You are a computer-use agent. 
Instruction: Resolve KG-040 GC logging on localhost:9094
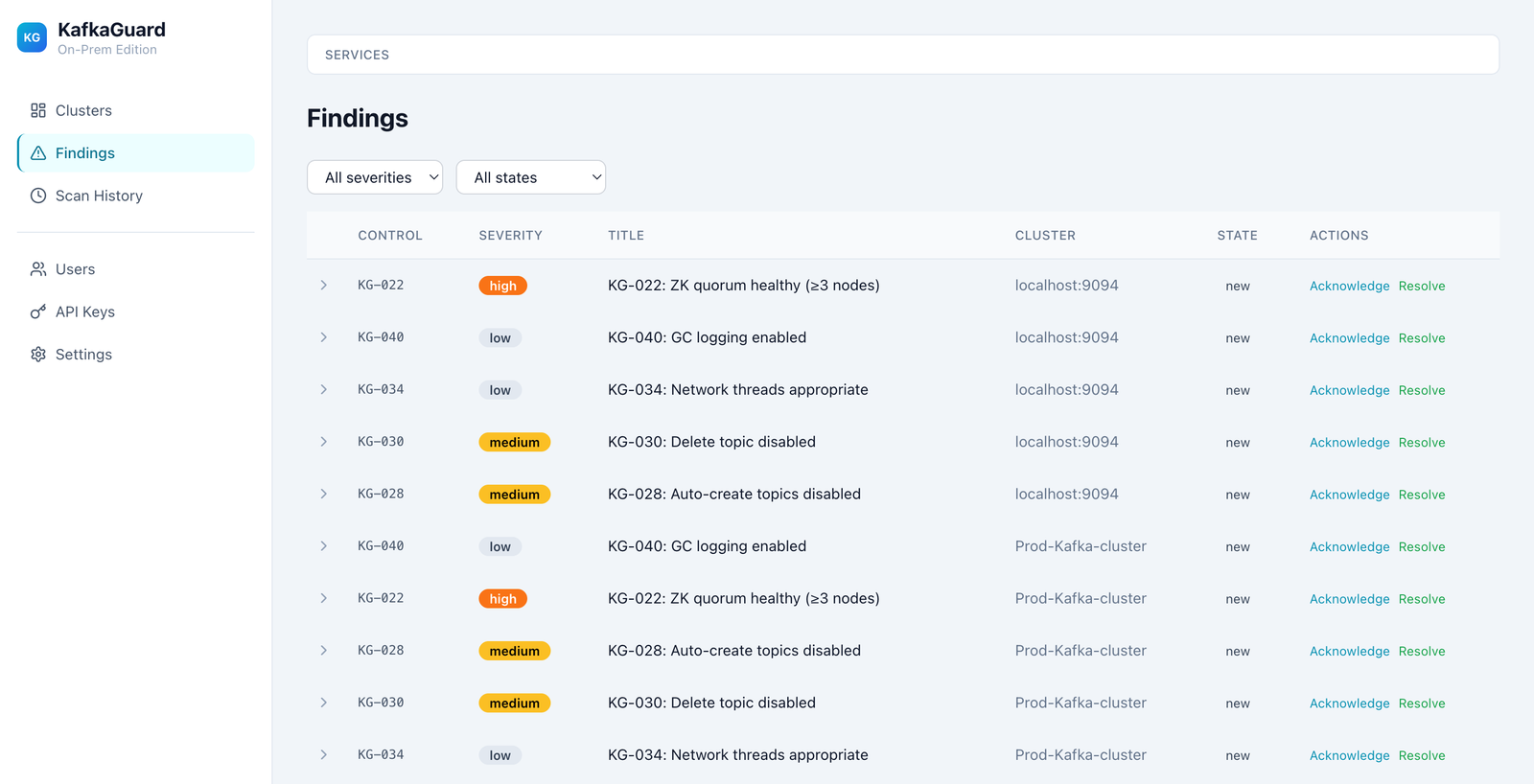point(1421,338)
